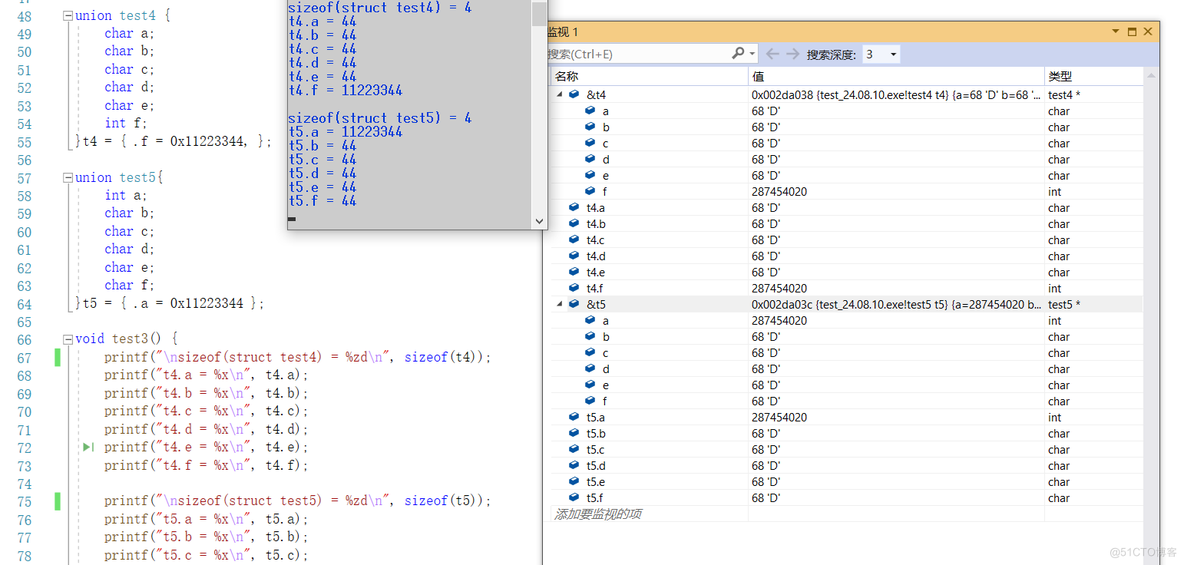Collapse the &t4 watch entry
Screen dimensions: 1184x565
point(560,95)
